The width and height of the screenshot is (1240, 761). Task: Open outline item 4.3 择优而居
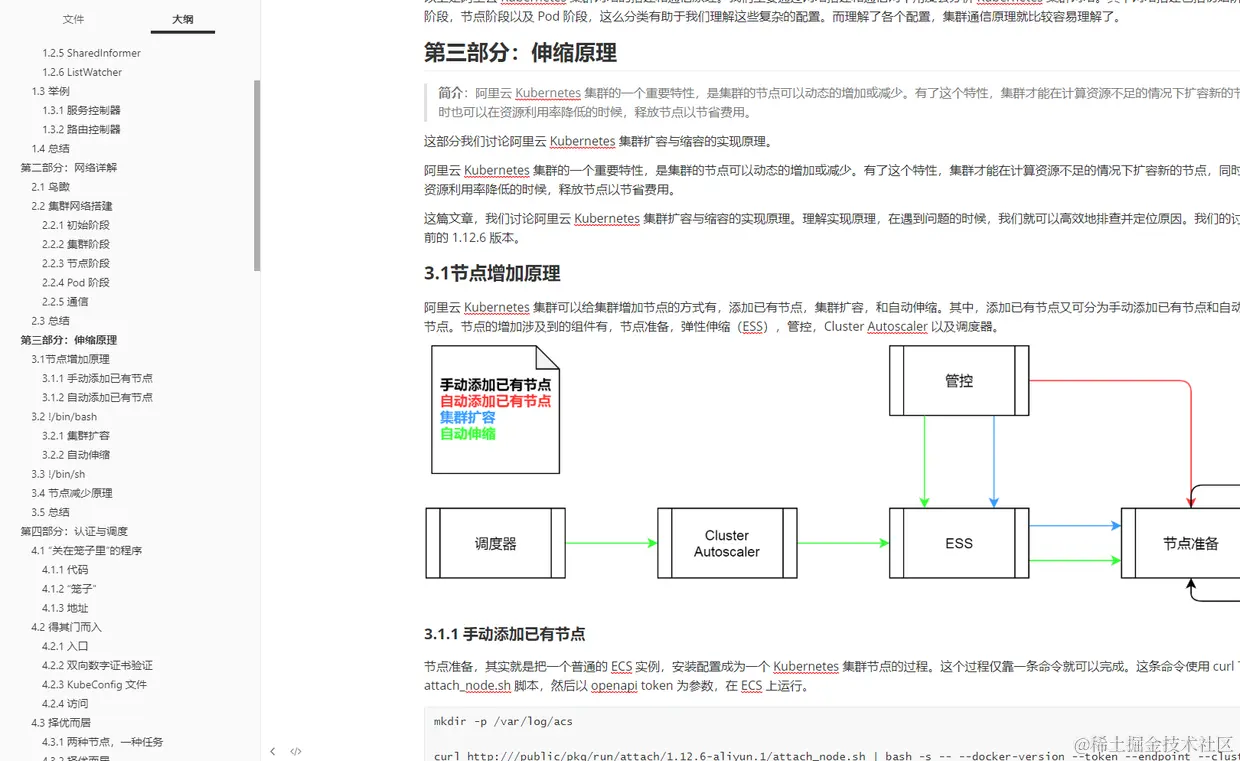(61, 722)
